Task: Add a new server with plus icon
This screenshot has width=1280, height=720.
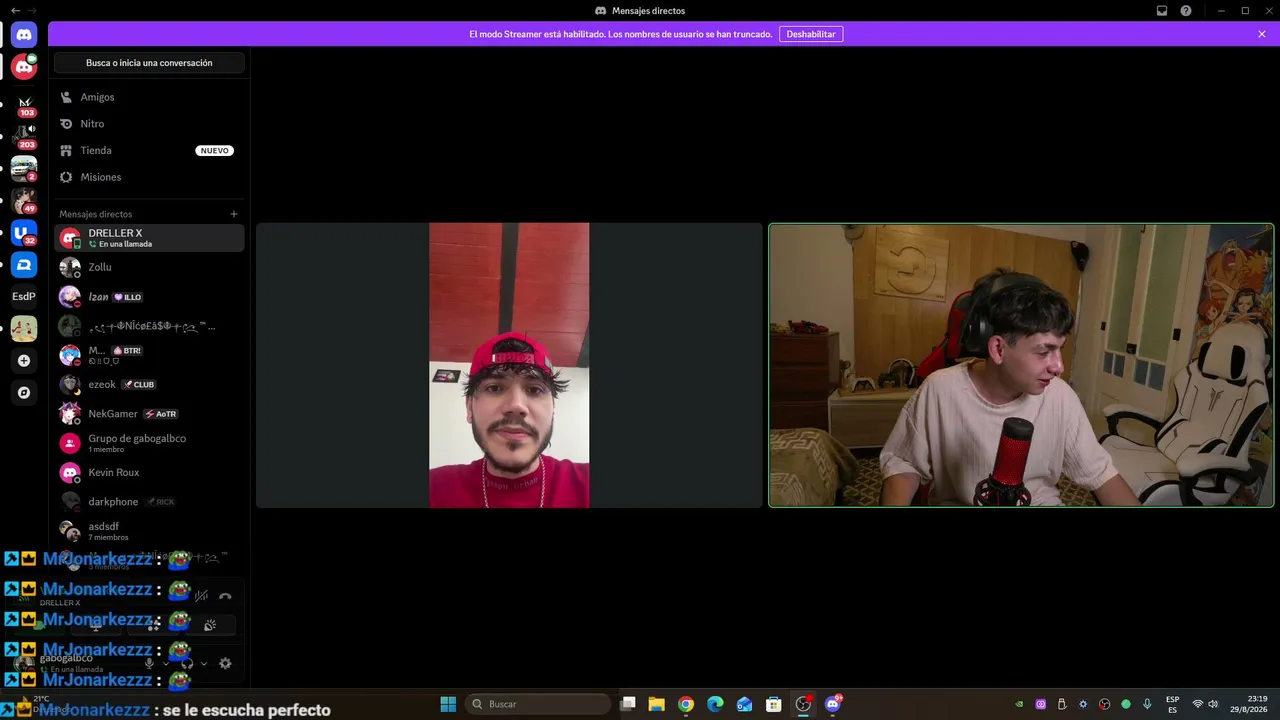Action: point(24,360)
